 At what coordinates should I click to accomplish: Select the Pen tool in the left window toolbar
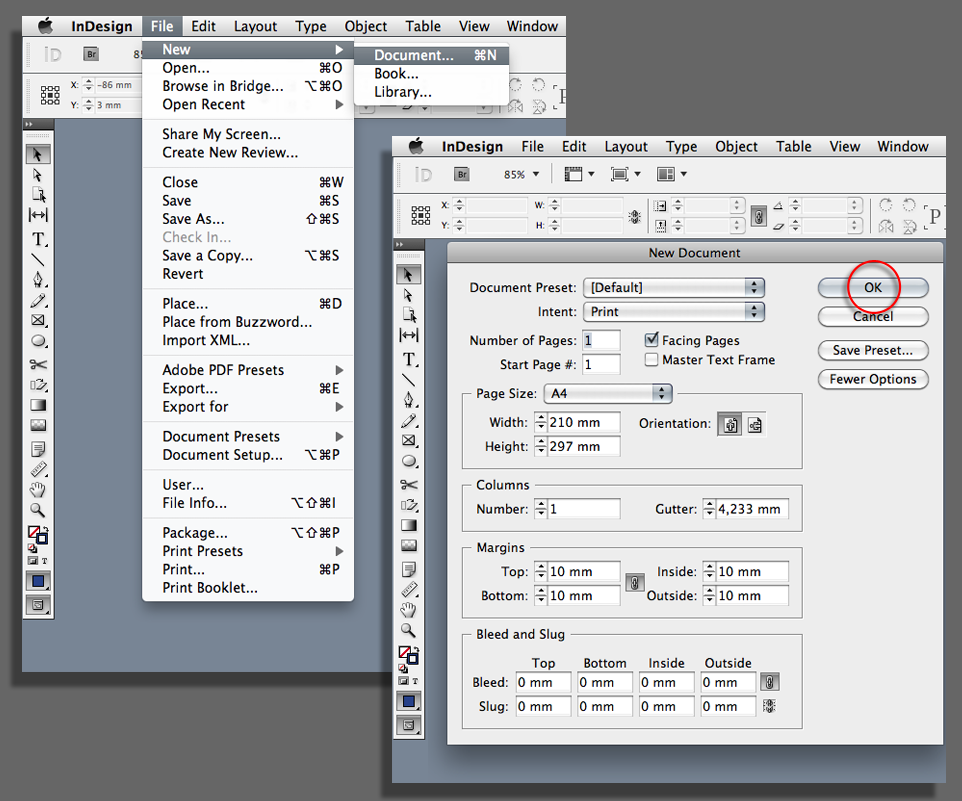38,279
